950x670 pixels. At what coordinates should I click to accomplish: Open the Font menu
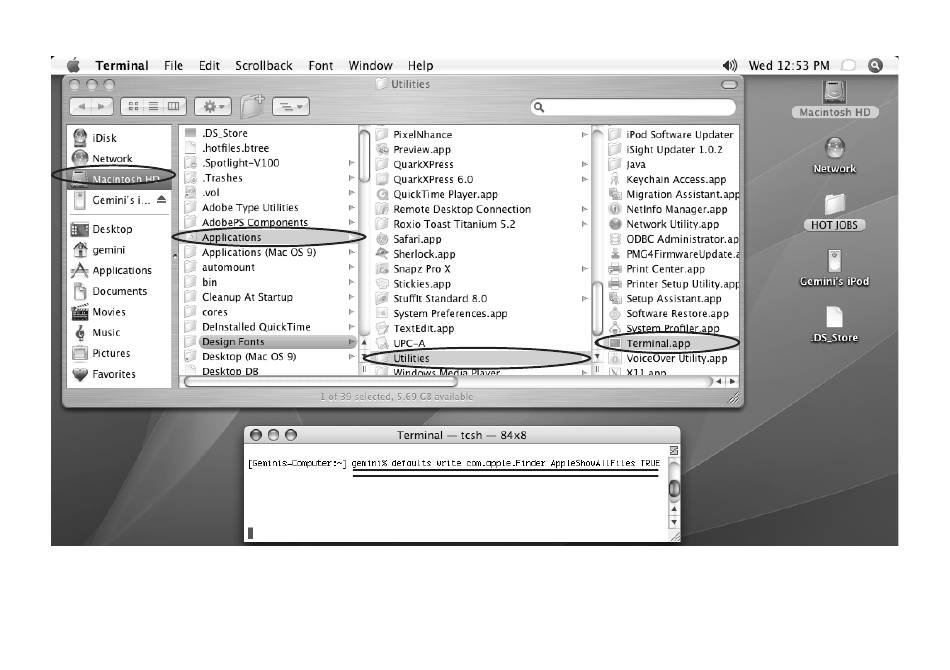click(x=321, y=65)
